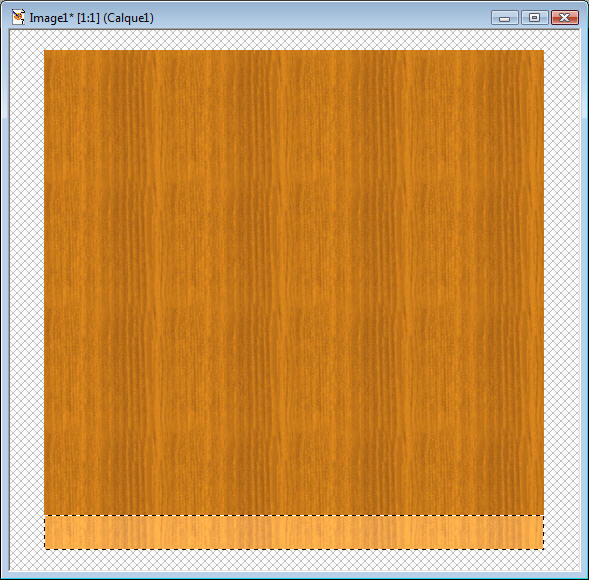The image size is (589, 580).
Task: Click the dashed left edge of the selection
Action: pos(45,532)
